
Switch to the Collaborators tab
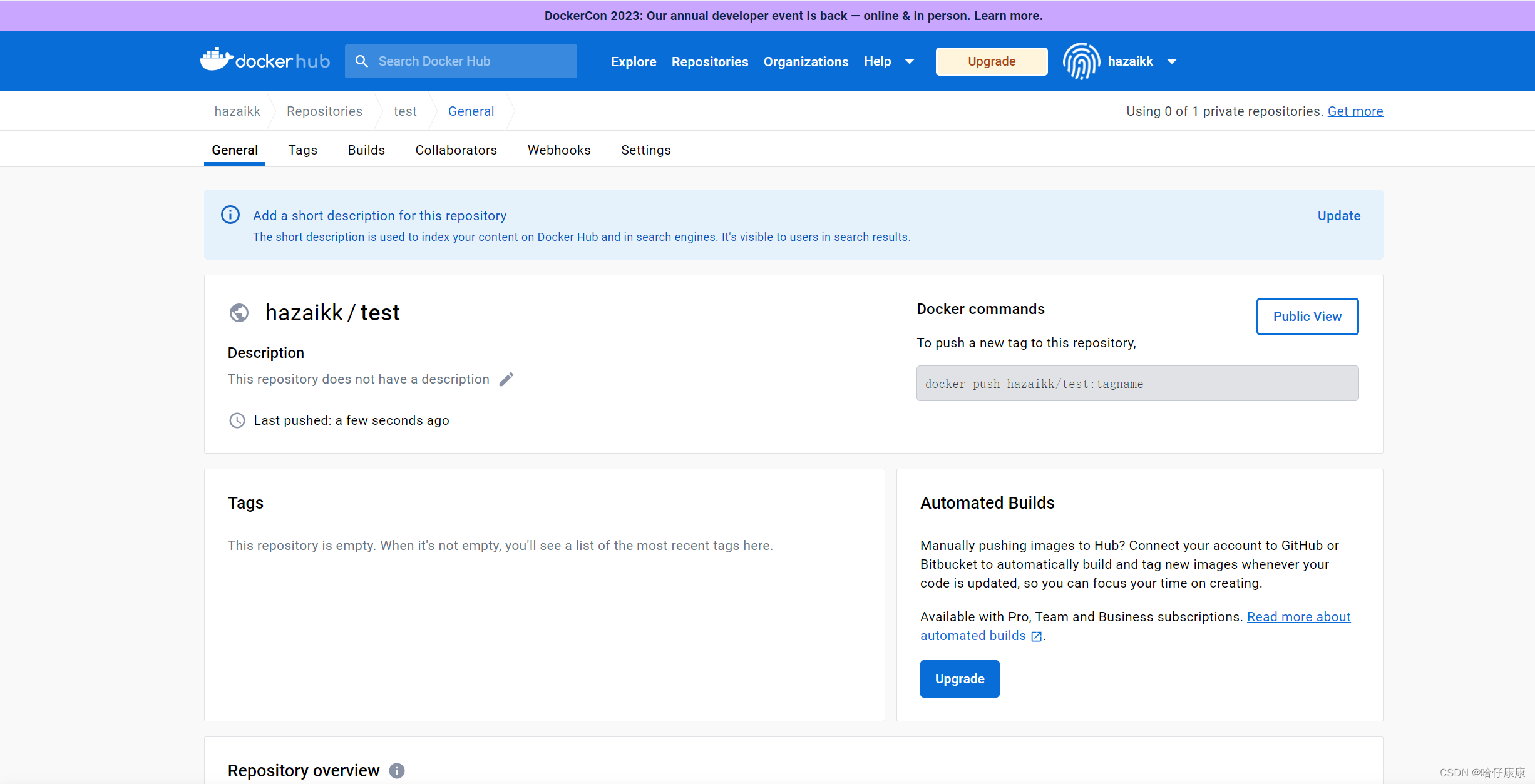coord(456,150)
